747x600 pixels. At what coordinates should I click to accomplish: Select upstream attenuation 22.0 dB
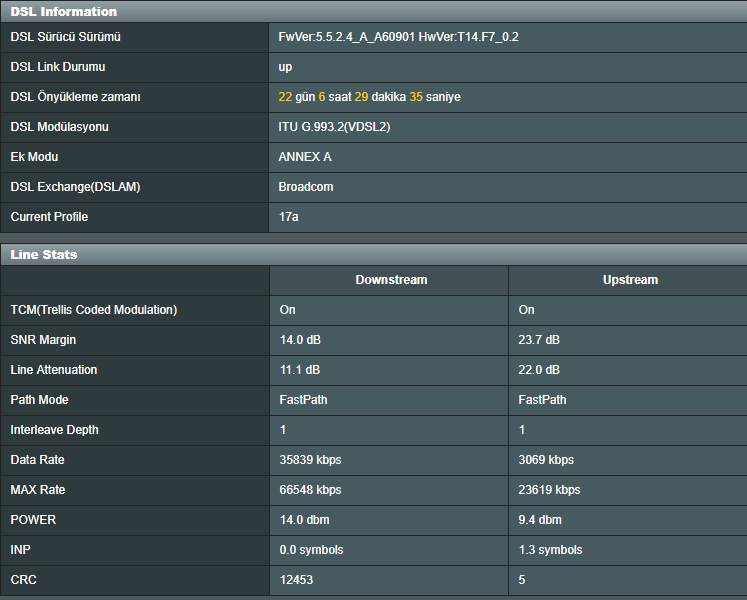(539, 370)
